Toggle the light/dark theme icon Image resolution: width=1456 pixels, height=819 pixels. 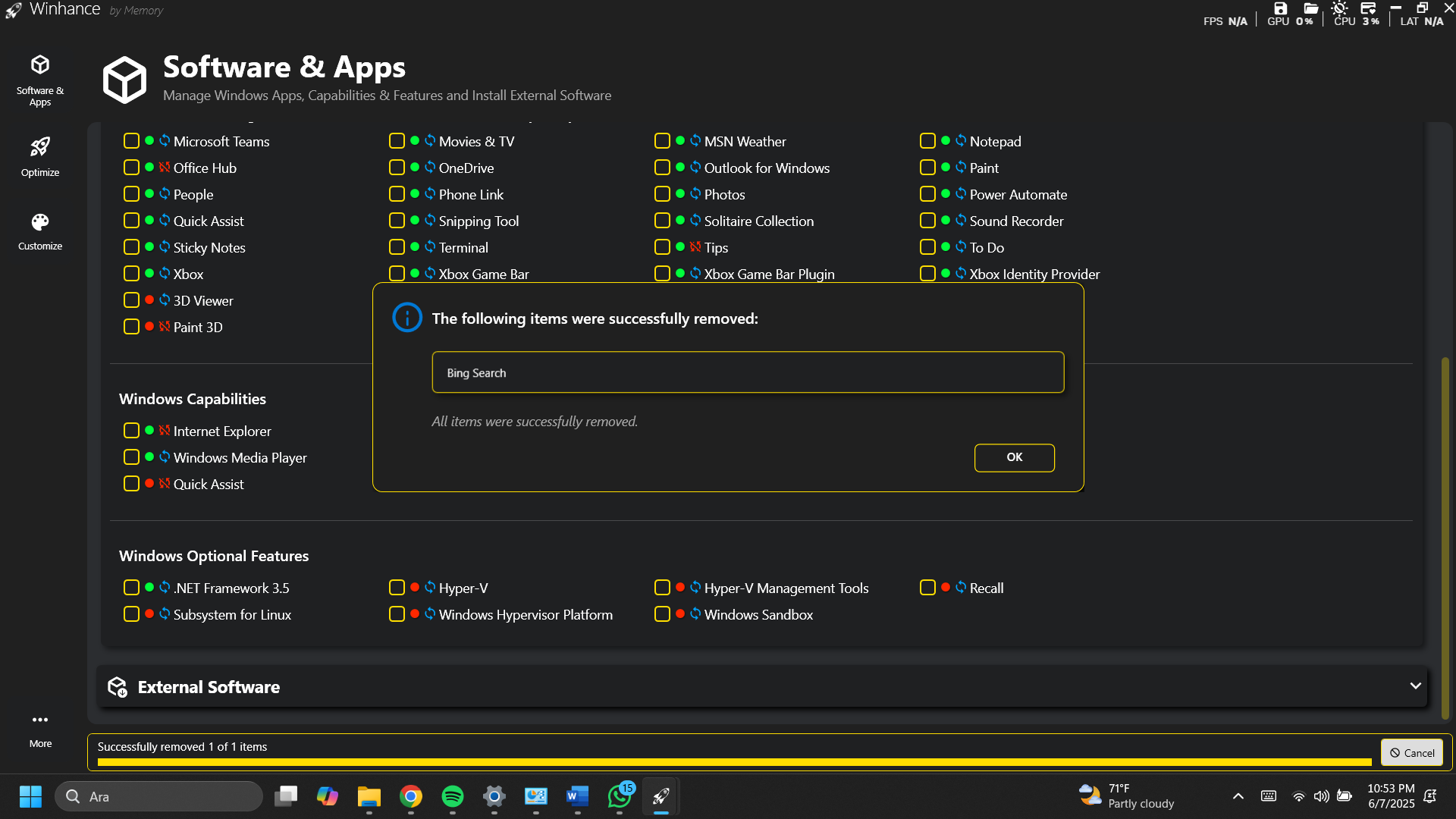(x=1339, y=8)
